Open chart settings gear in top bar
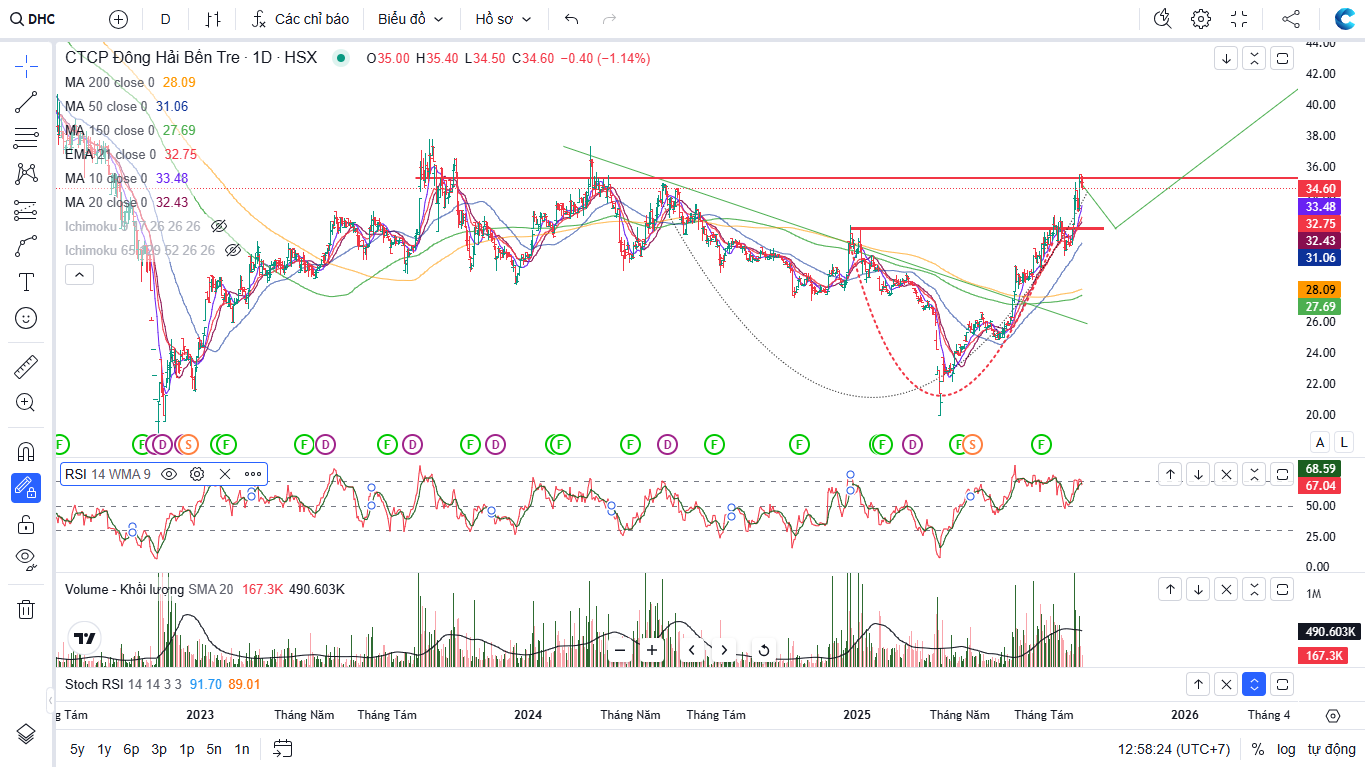This screenshot has height=767, width=1365. pyautogui.click(x=1201, y=19)
